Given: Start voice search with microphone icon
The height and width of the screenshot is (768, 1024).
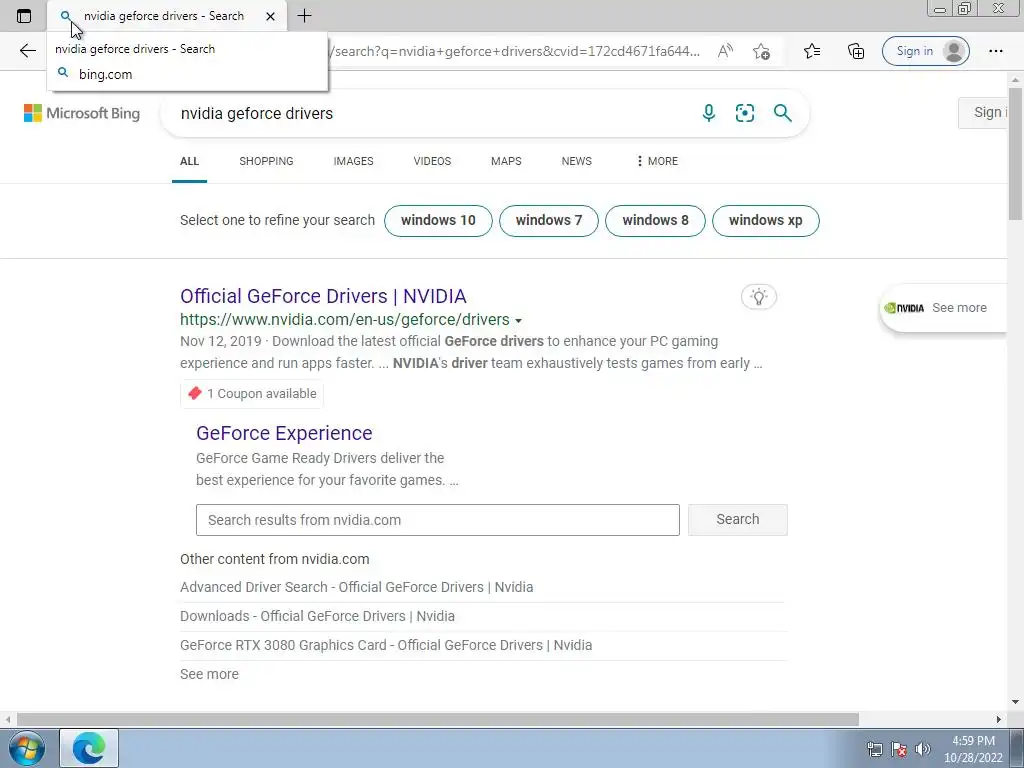Looking at the screenshot, I should click(709, 113).
